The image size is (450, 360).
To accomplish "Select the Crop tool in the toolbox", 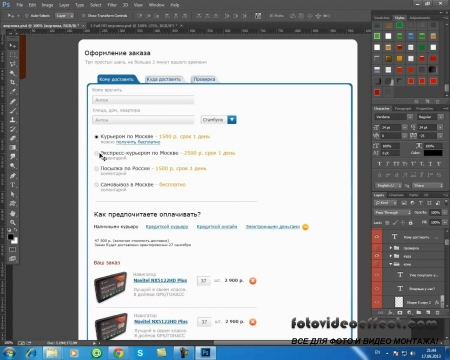I will 13,82.
